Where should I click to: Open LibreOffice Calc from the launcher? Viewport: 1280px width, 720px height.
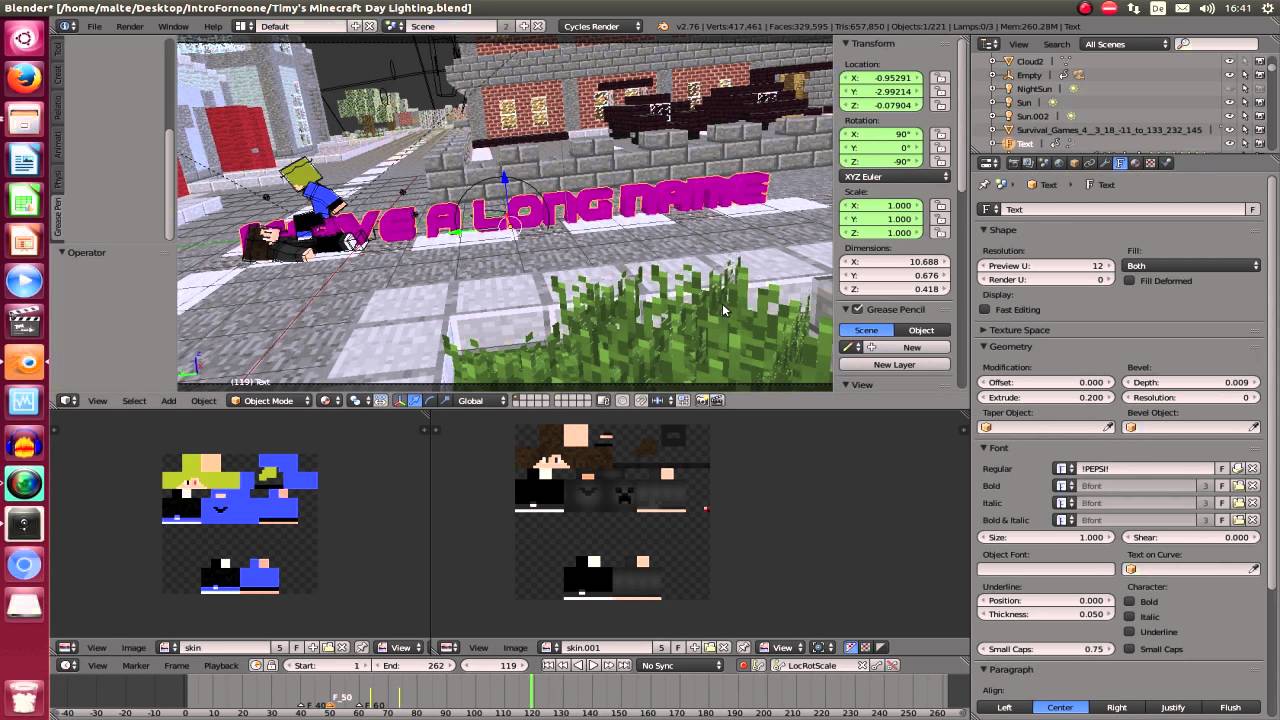click(24, 201)
